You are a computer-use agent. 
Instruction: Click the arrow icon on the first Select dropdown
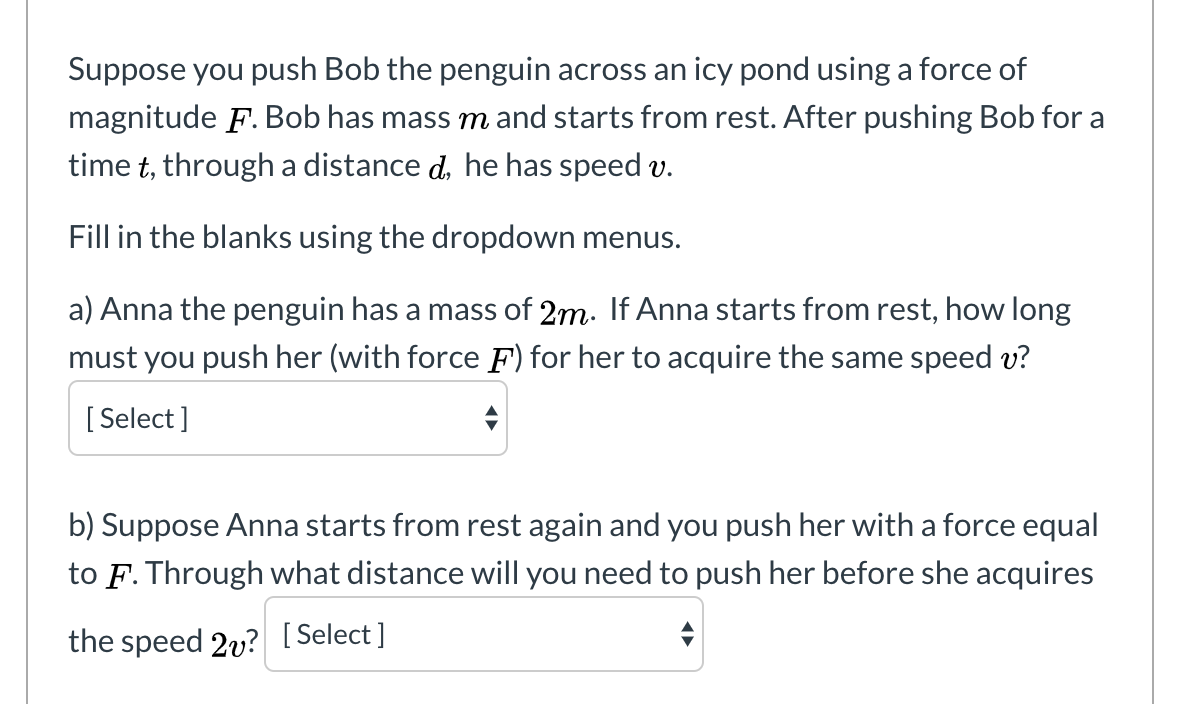[x=491, y=419]
